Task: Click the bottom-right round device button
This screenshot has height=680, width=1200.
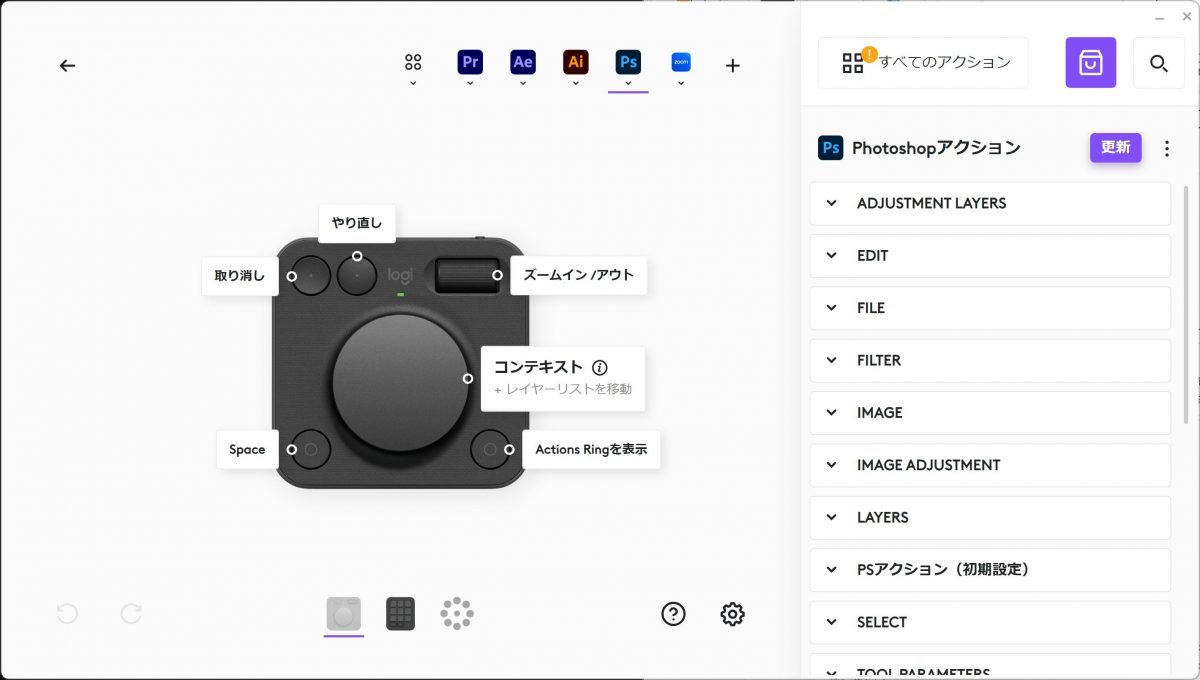Action: click(490, 450)
